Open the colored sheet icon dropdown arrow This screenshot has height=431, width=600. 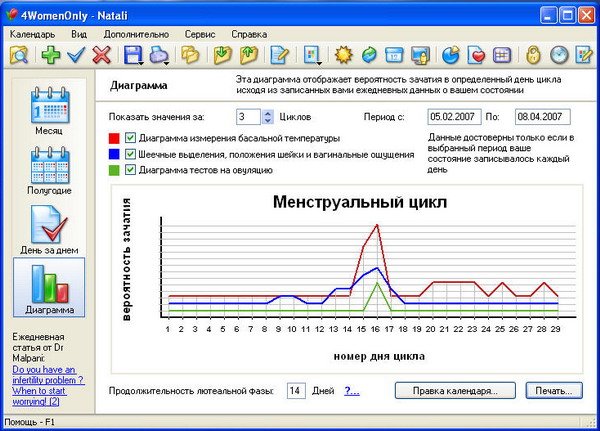[319, 63]
